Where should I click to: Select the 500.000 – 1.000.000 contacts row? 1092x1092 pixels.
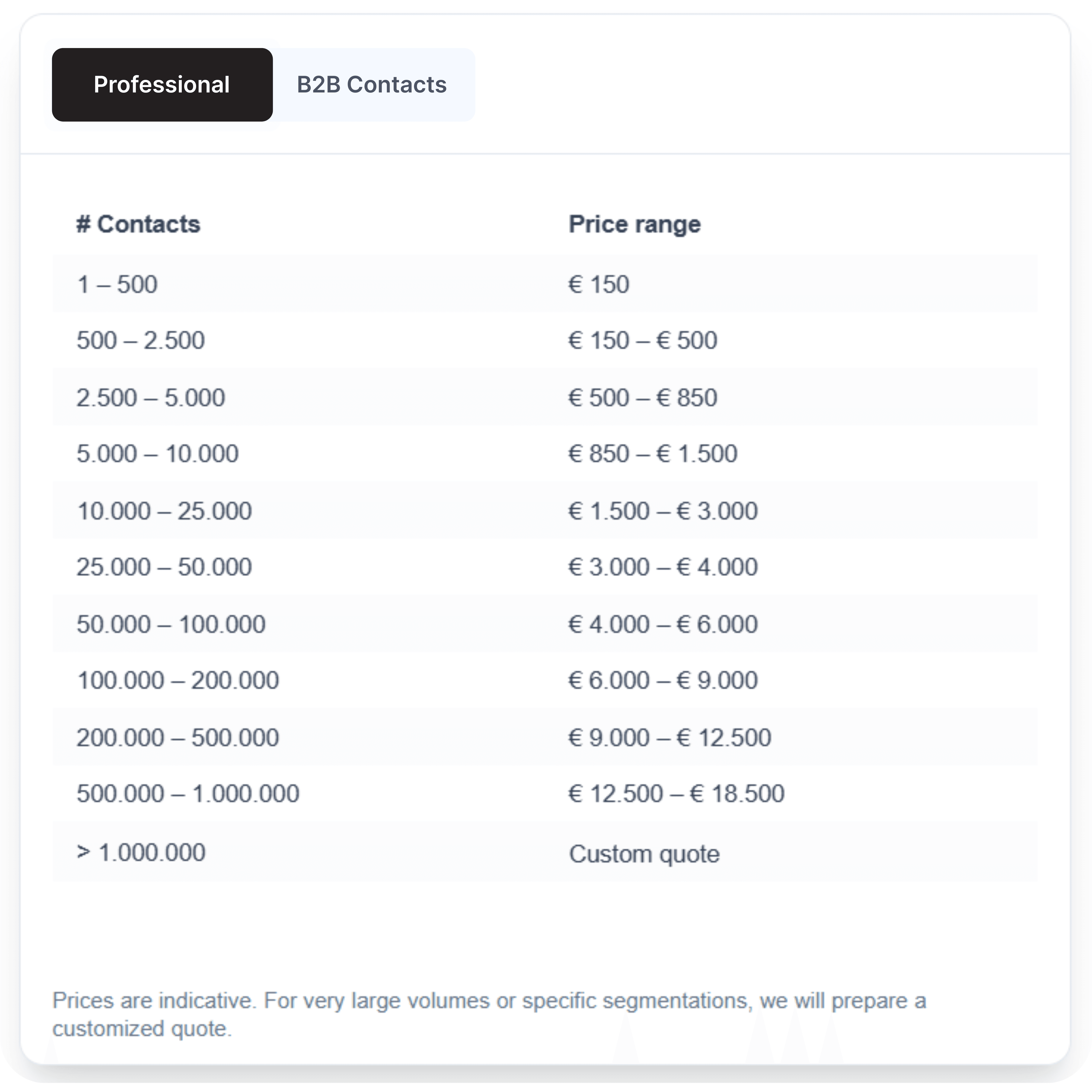pyautogui.click(x=545, y=794)
